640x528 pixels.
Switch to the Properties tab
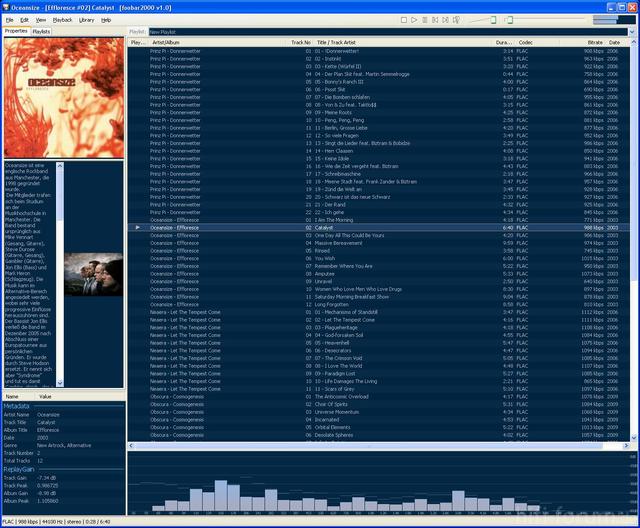pyautogui.click(x=16, y=31)
